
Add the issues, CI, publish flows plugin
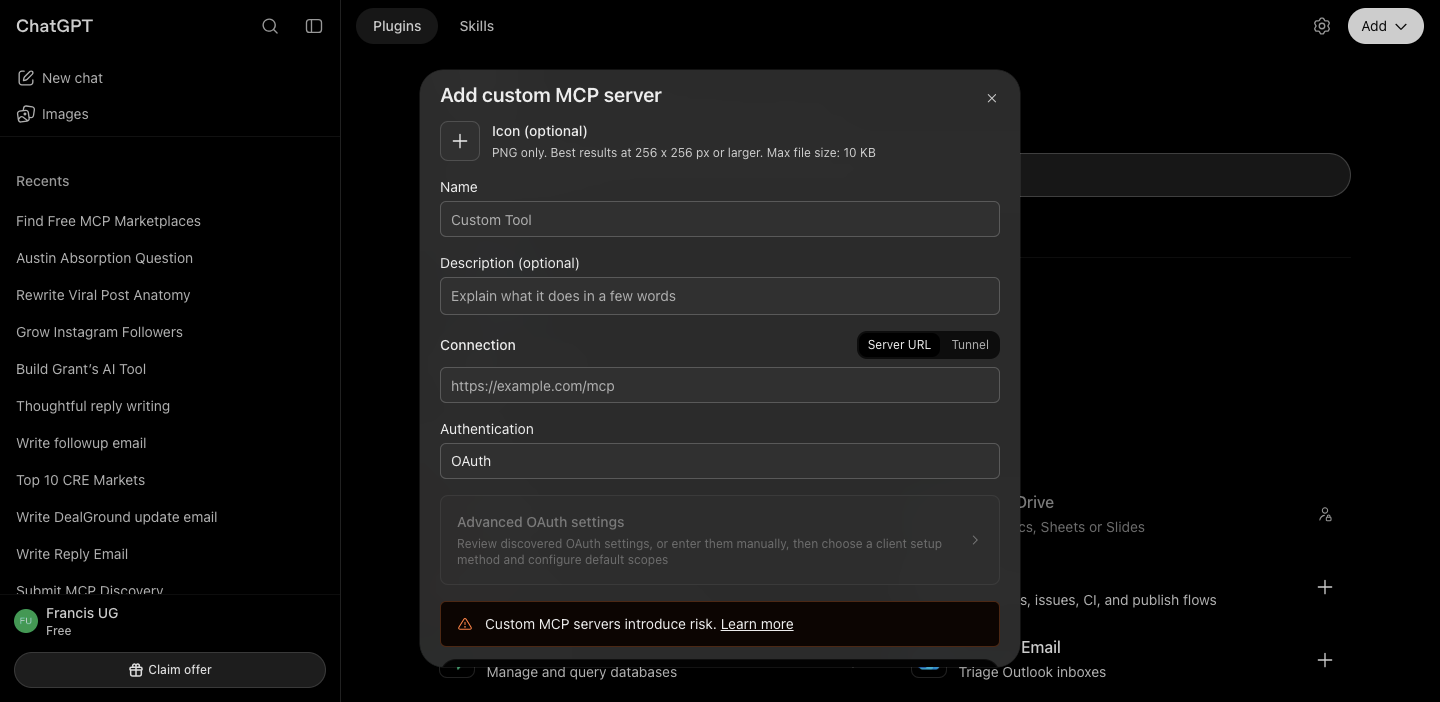[1325, 587]
